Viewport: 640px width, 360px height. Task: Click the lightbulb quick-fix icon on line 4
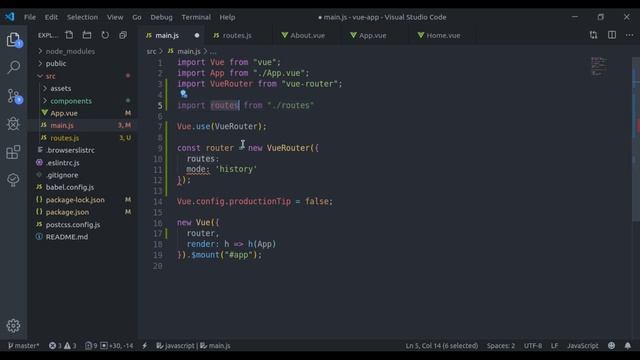(184, 94)
